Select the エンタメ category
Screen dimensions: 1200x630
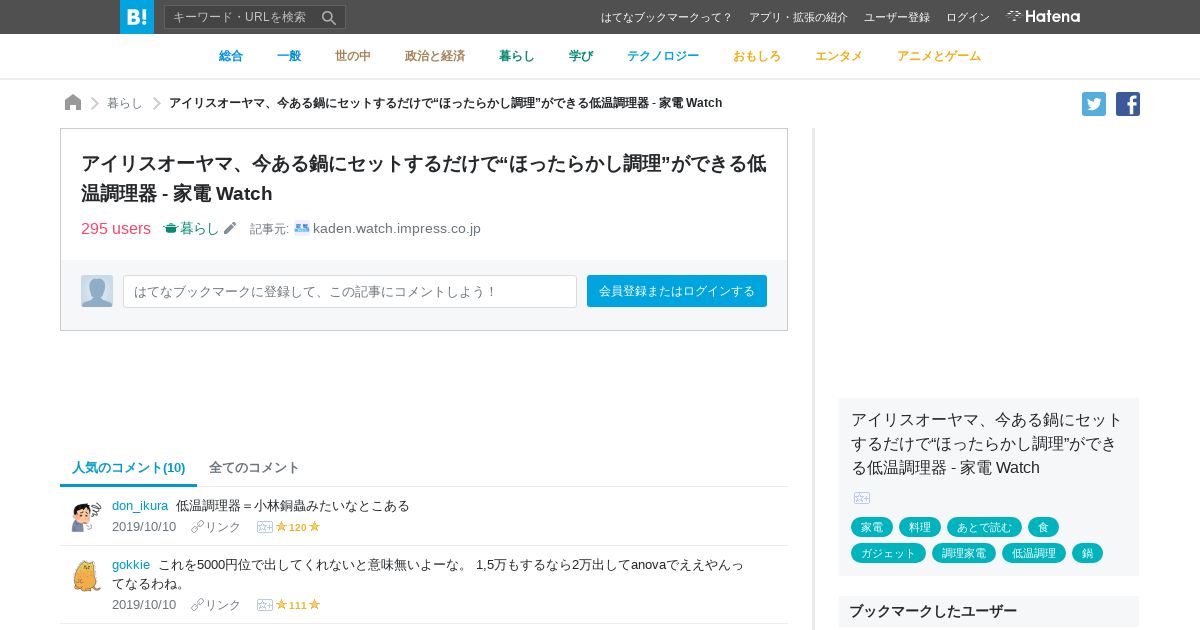839,56
